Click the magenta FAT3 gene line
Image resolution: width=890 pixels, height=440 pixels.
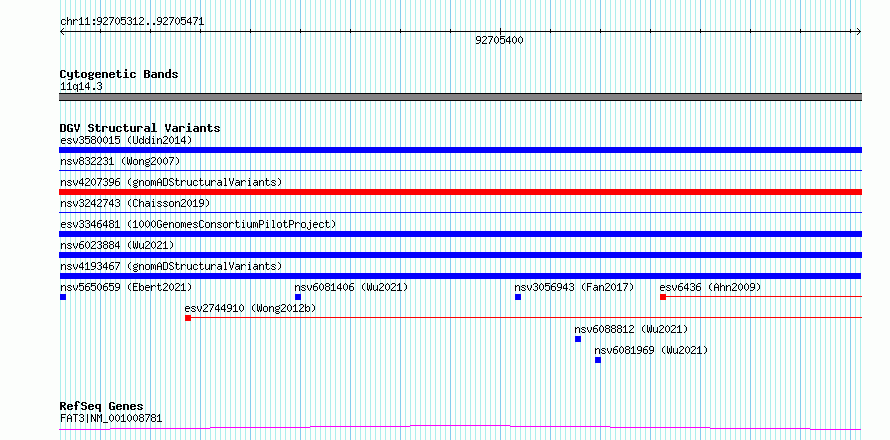(x=460, y=427)
